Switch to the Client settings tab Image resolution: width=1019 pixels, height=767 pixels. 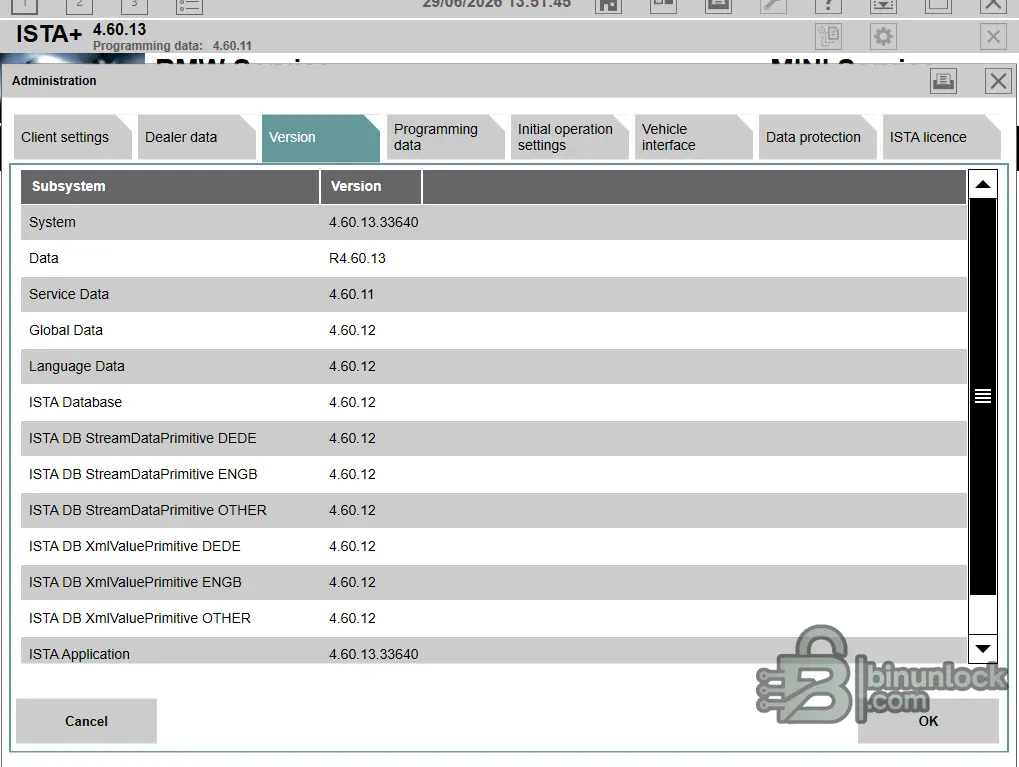pos(72,137)
